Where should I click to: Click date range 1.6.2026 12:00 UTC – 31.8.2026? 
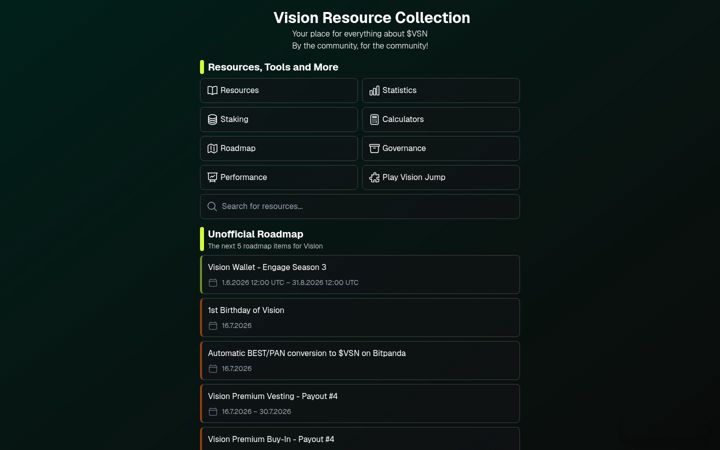(x=290, y=283)
